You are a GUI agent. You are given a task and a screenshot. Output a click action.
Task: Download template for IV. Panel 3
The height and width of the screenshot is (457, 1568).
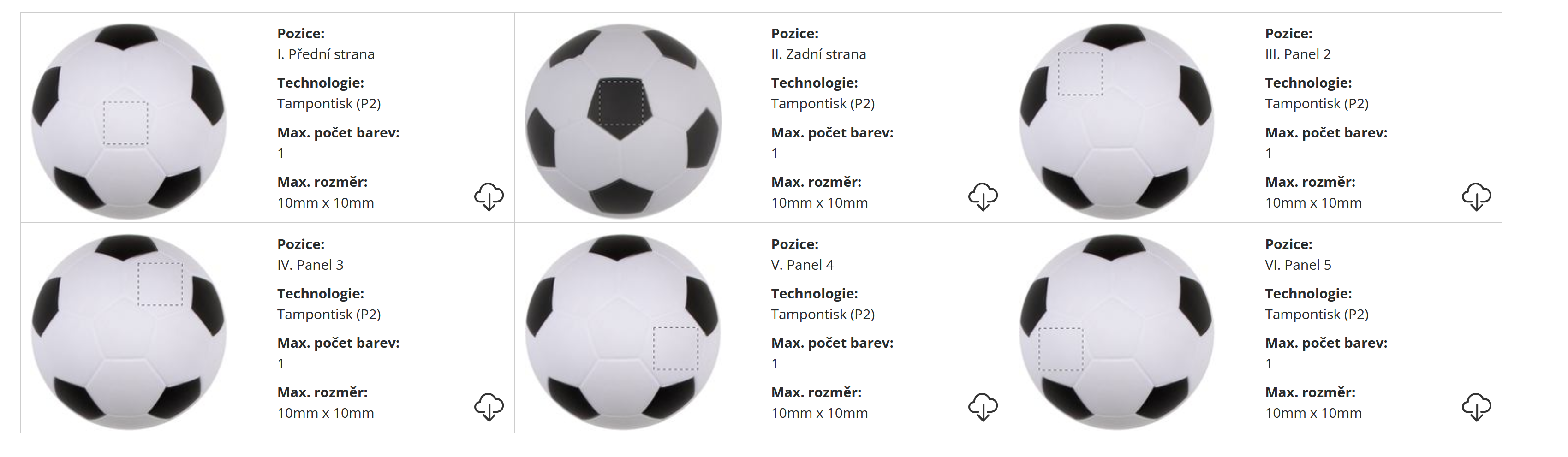coord(489,406)
